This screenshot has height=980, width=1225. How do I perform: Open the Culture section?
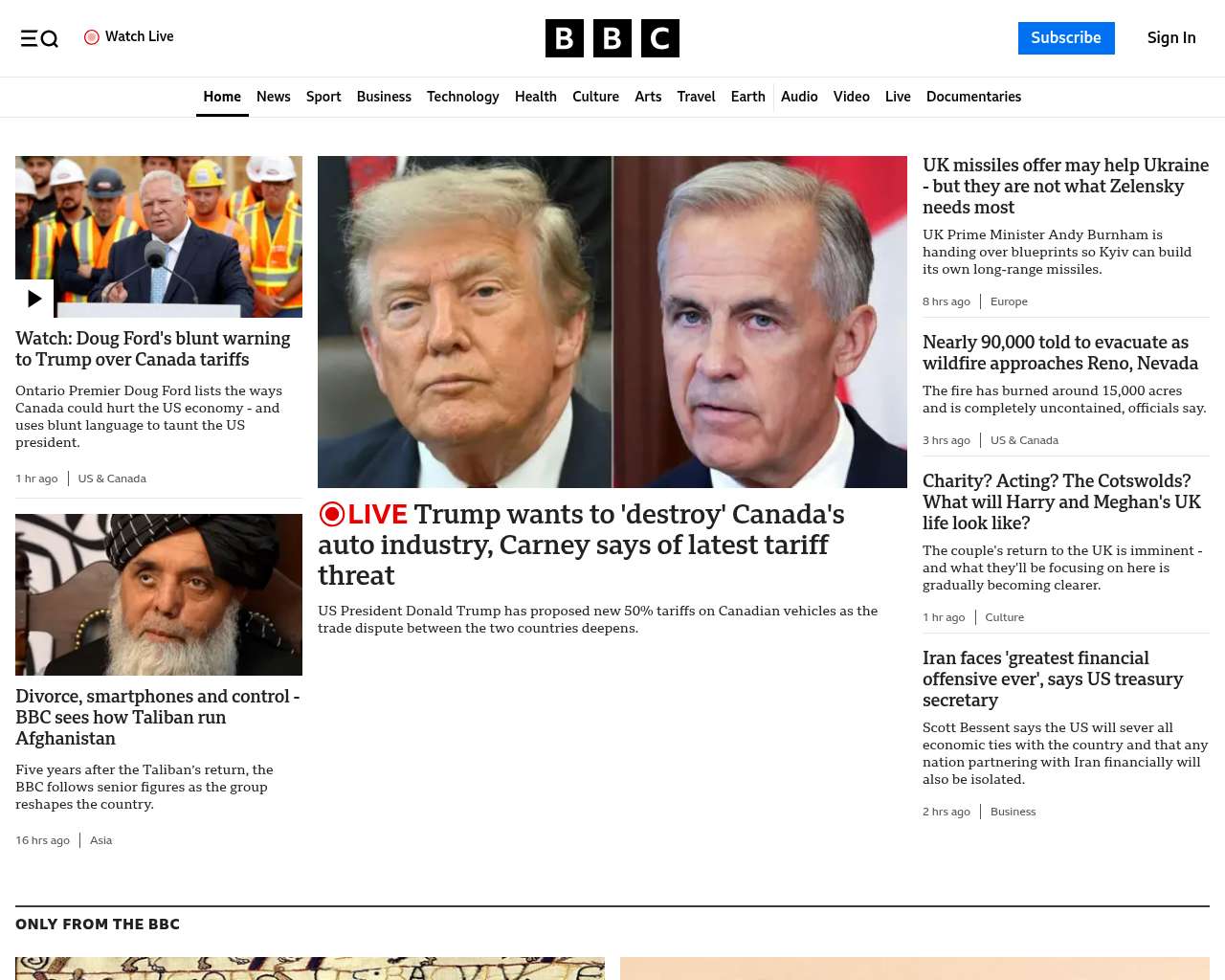[595, 97]
